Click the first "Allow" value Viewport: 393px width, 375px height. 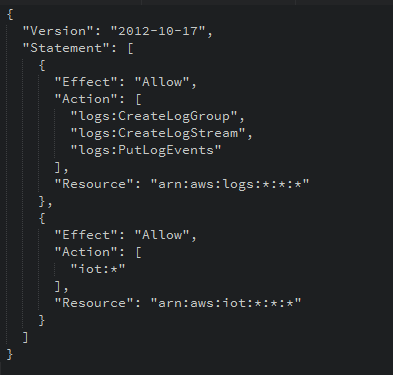click(x=162, y=82)
